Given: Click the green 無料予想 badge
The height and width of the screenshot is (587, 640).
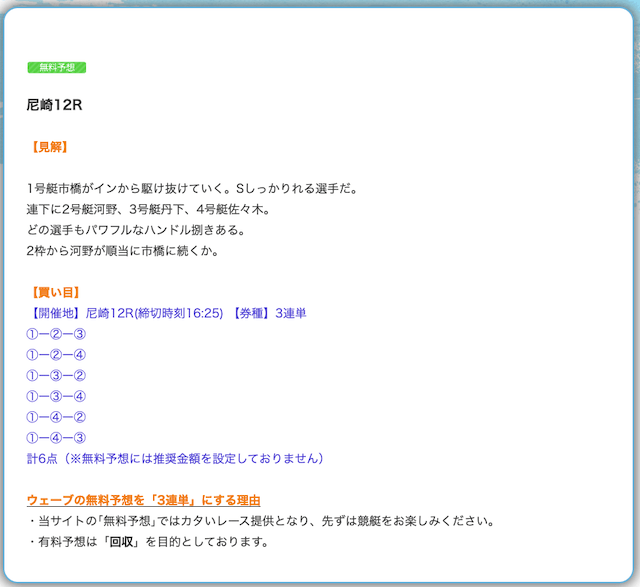Looking at the screenshot, I should pyautogui.click(x=56, y=67).
